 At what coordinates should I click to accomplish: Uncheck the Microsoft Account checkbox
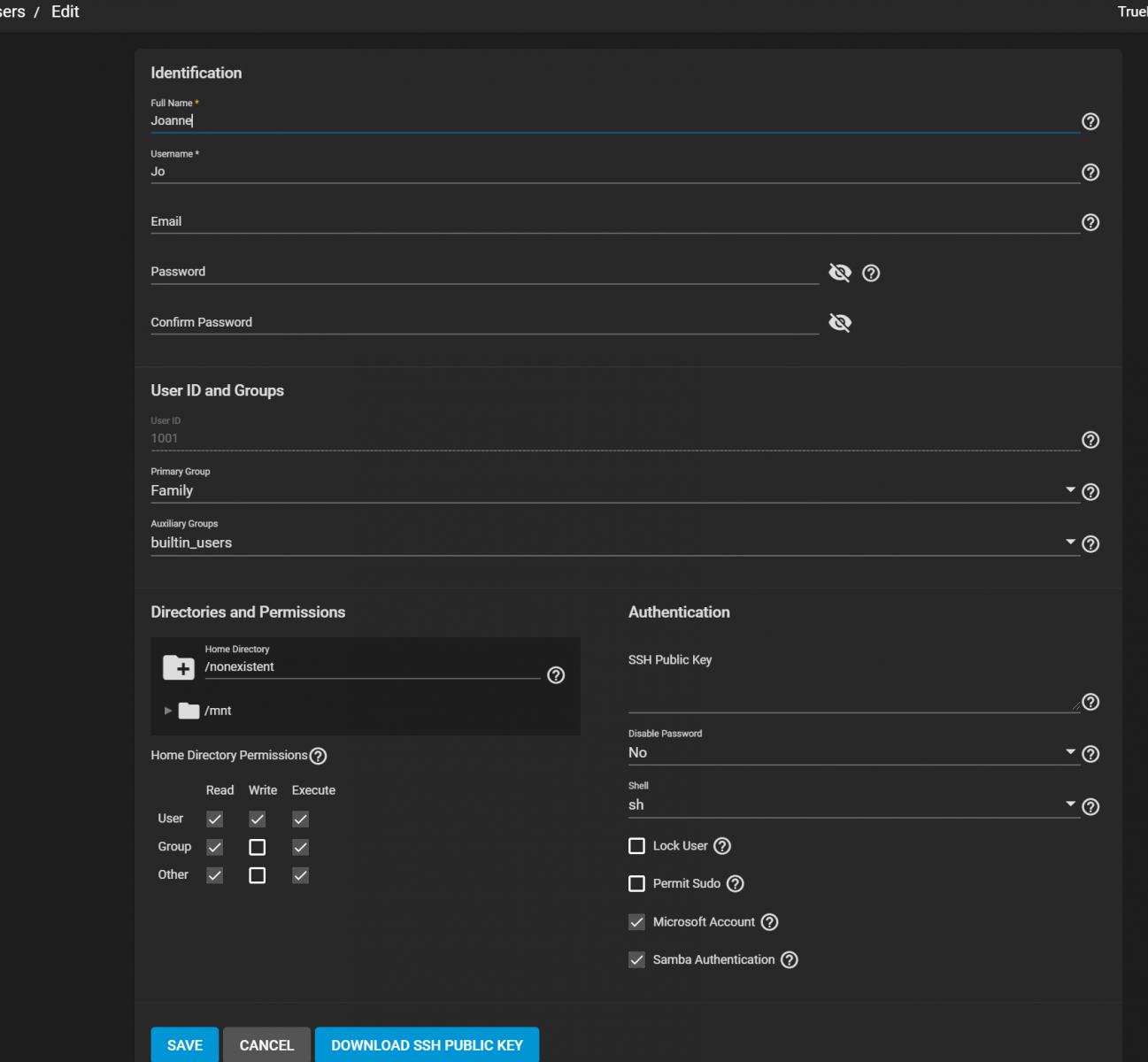(x=636, y=922)
